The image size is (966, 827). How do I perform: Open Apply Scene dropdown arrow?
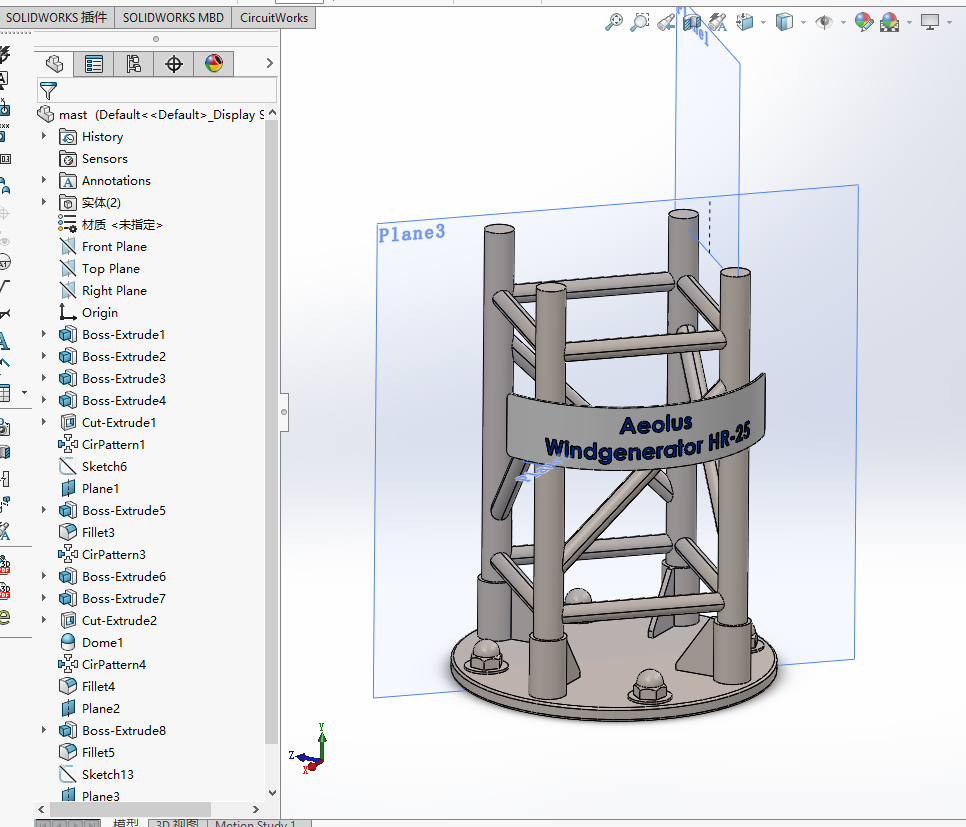pyautogui.click(x=909, y=23)
